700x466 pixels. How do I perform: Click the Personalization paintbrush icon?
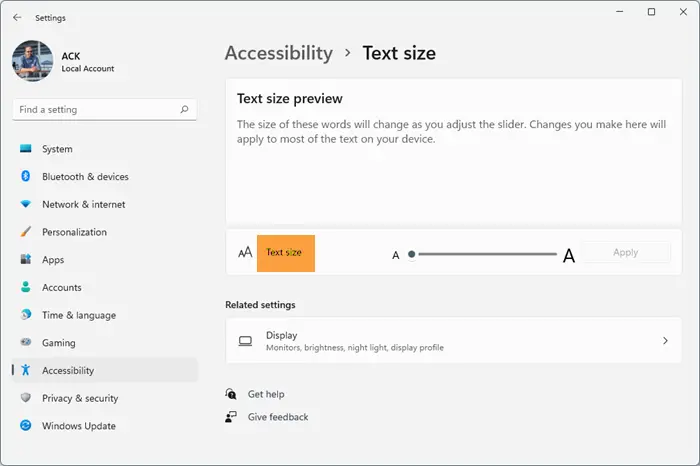26,232
